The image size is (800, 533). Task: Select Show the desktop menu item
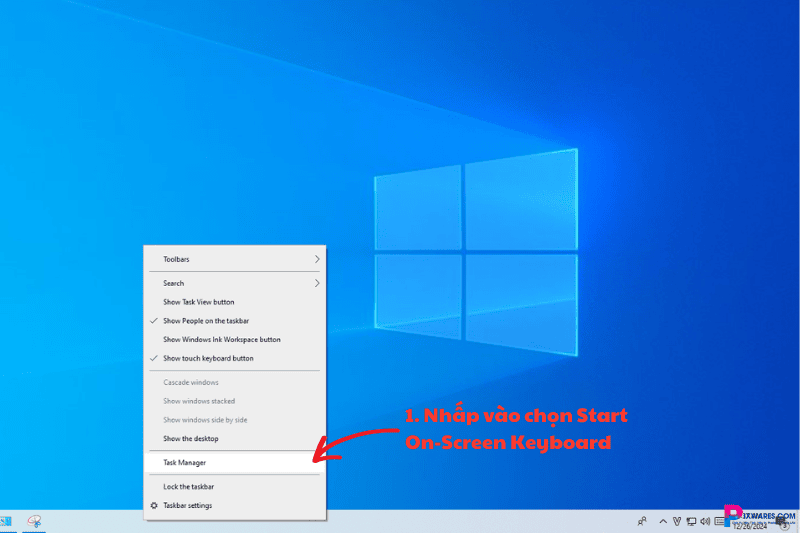click(x=190, y=439)
